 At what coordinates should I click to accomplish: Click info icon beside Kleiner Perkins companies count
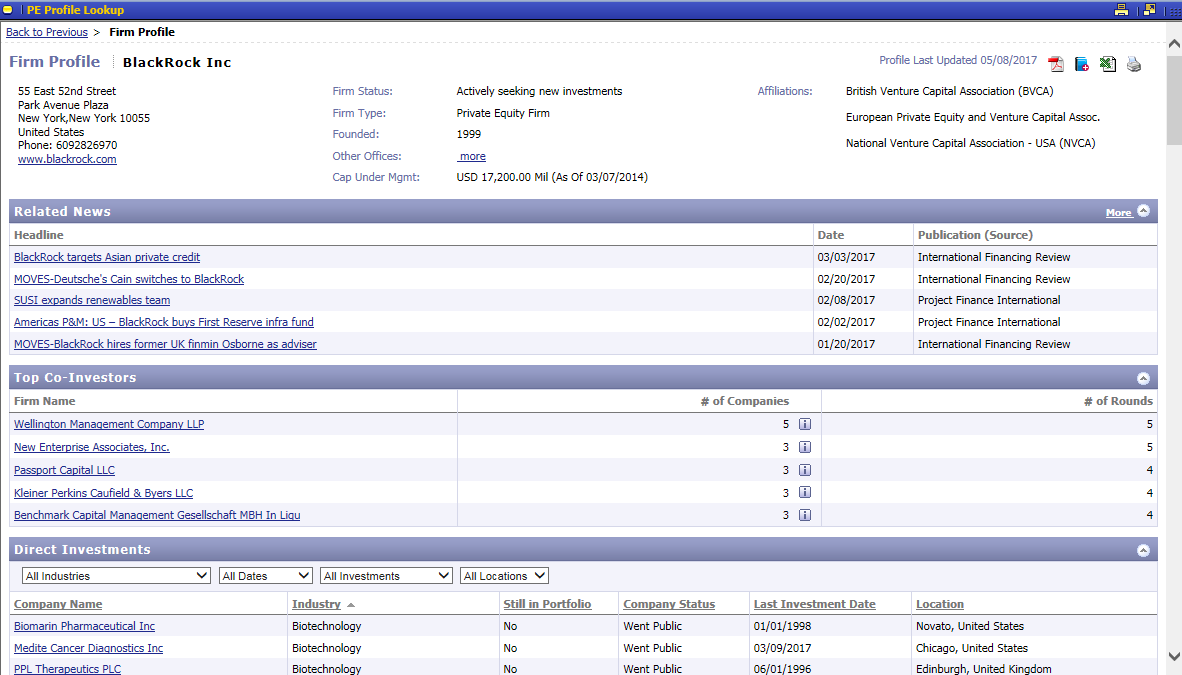coord(805,493)
